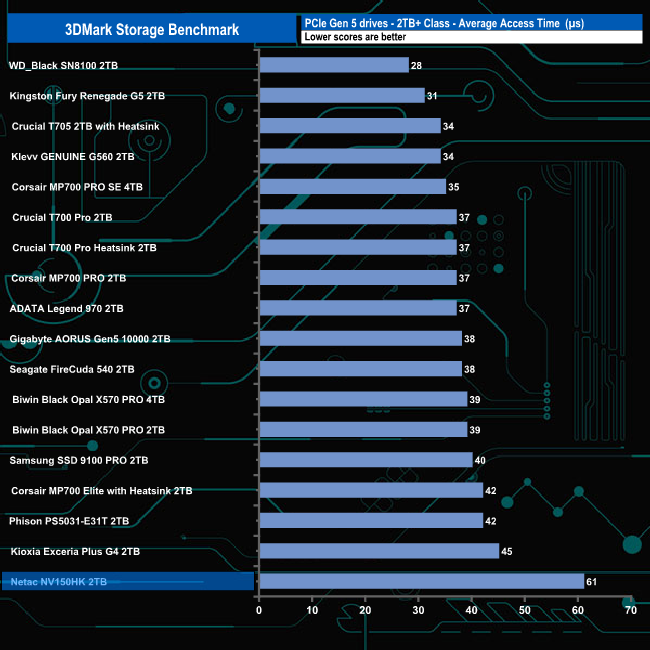Select the 'Corsair MP700 PRO SE 4TB' label
650x650 pixels.
click(x=77, y=187)
